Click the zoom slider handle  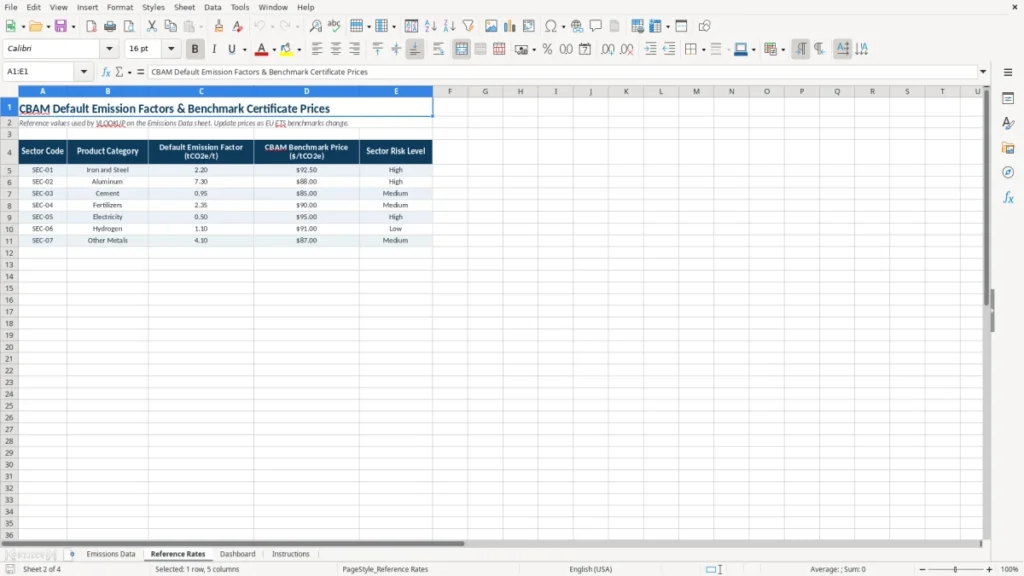pyautogui.click(x=955, y=569)
